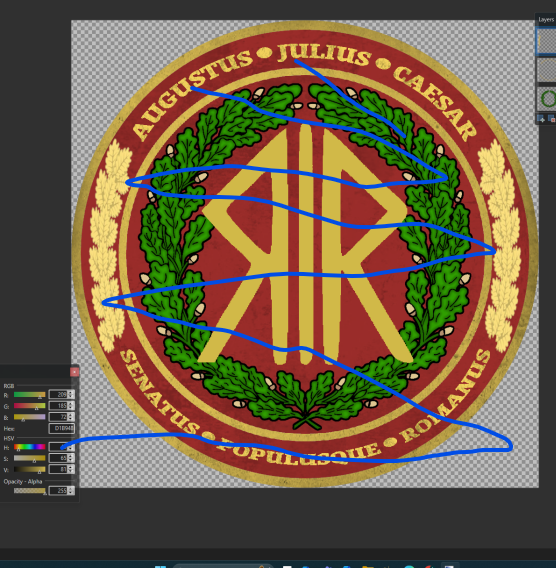Screen dimensions: 556x568
Task: Click the Layers panel title bar
Action: point(545,20)
